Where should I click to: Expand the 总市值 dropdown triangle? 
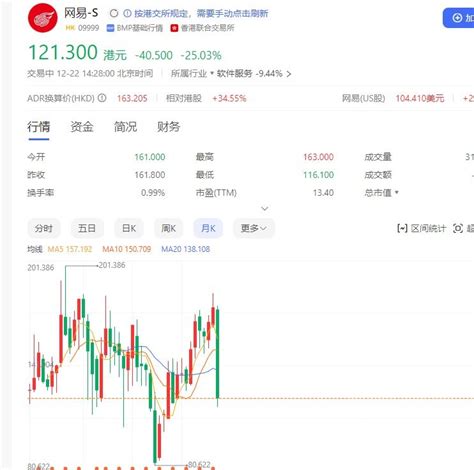tap(397, 192)
